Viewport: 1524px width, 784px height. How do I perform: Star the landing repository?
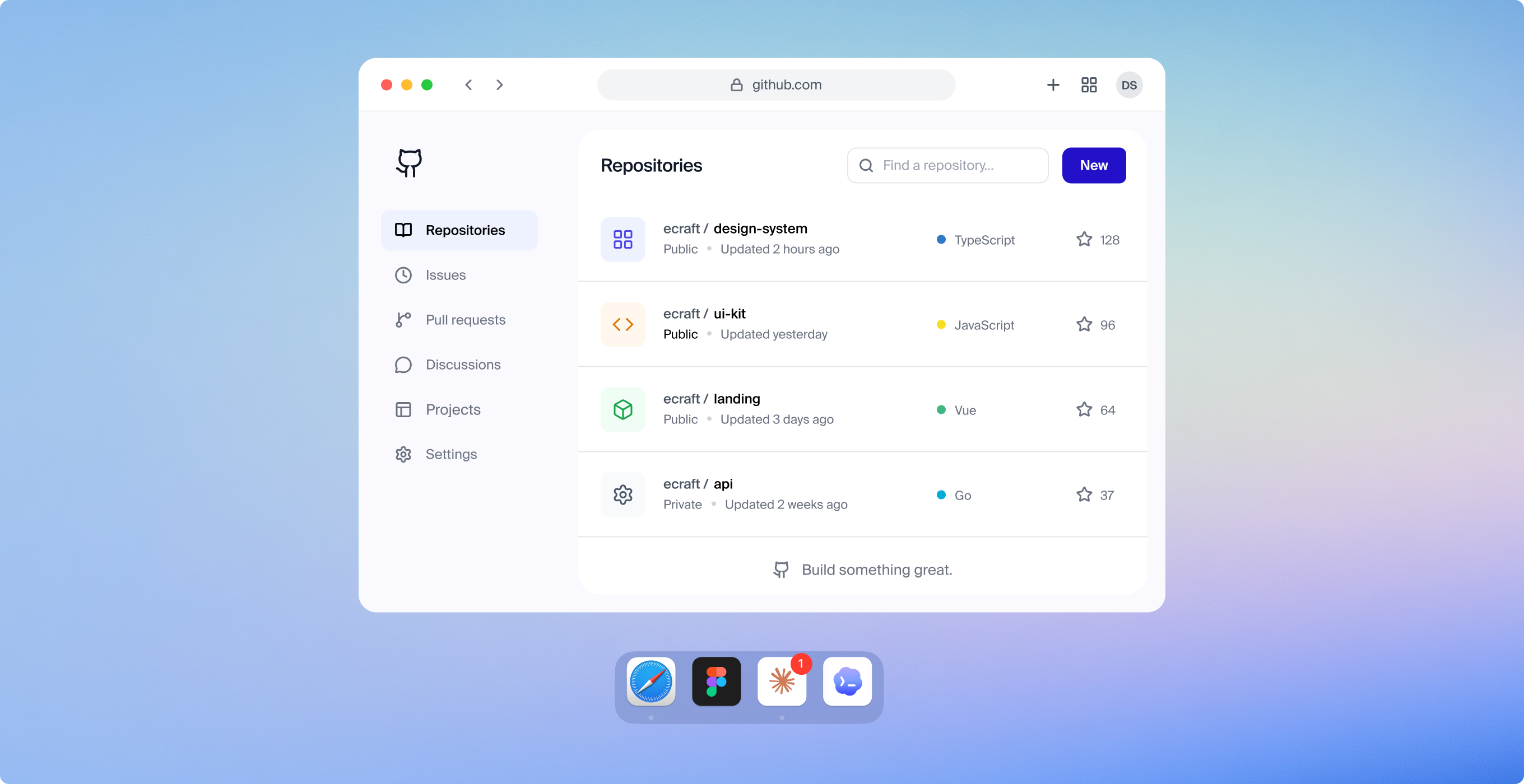point(1084,410)
